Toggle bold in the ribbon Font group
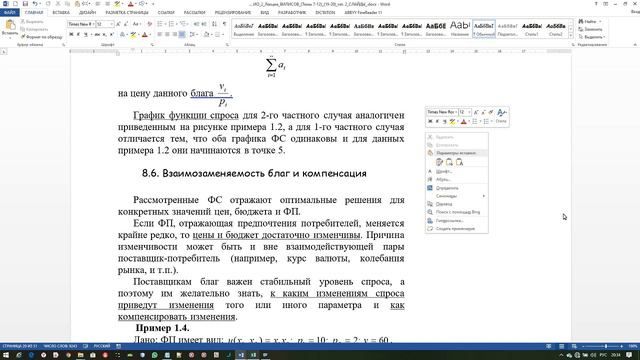 coord(71,35)
